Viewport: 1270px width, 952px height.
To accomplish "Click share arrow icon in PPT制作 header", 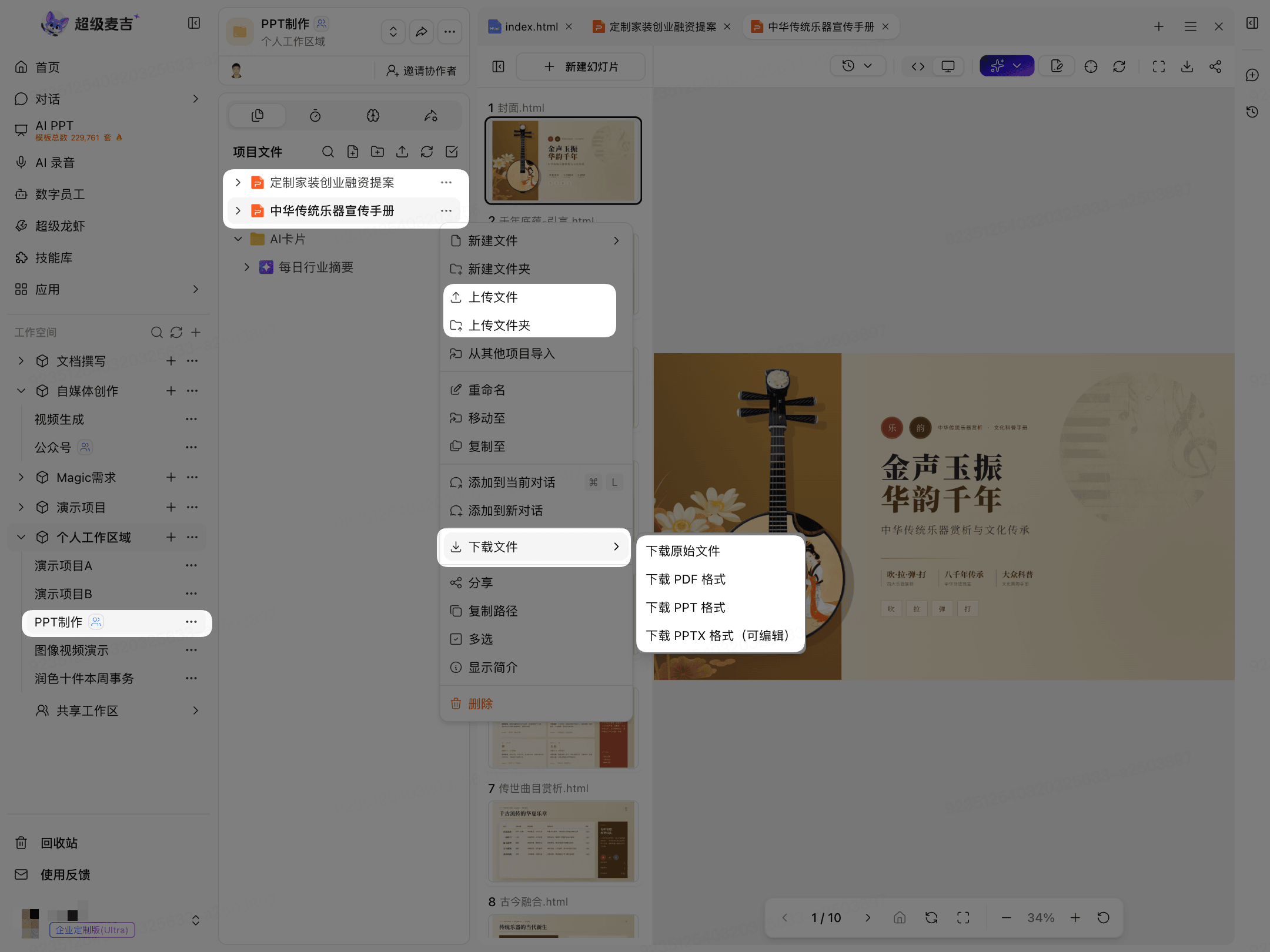I will coord(422,32).
